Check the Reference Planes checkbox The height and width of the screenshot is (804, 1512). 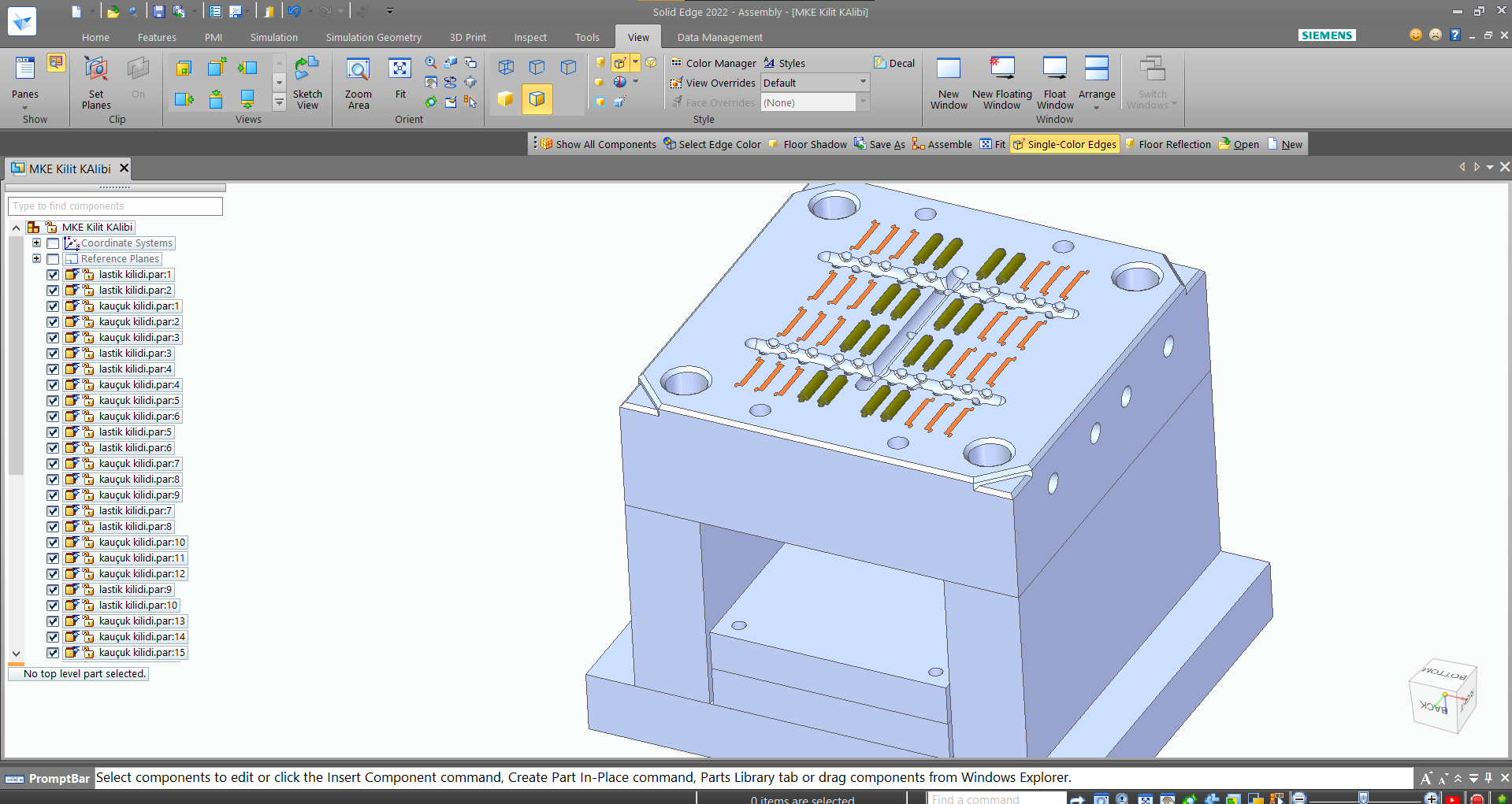coord(53,259)
